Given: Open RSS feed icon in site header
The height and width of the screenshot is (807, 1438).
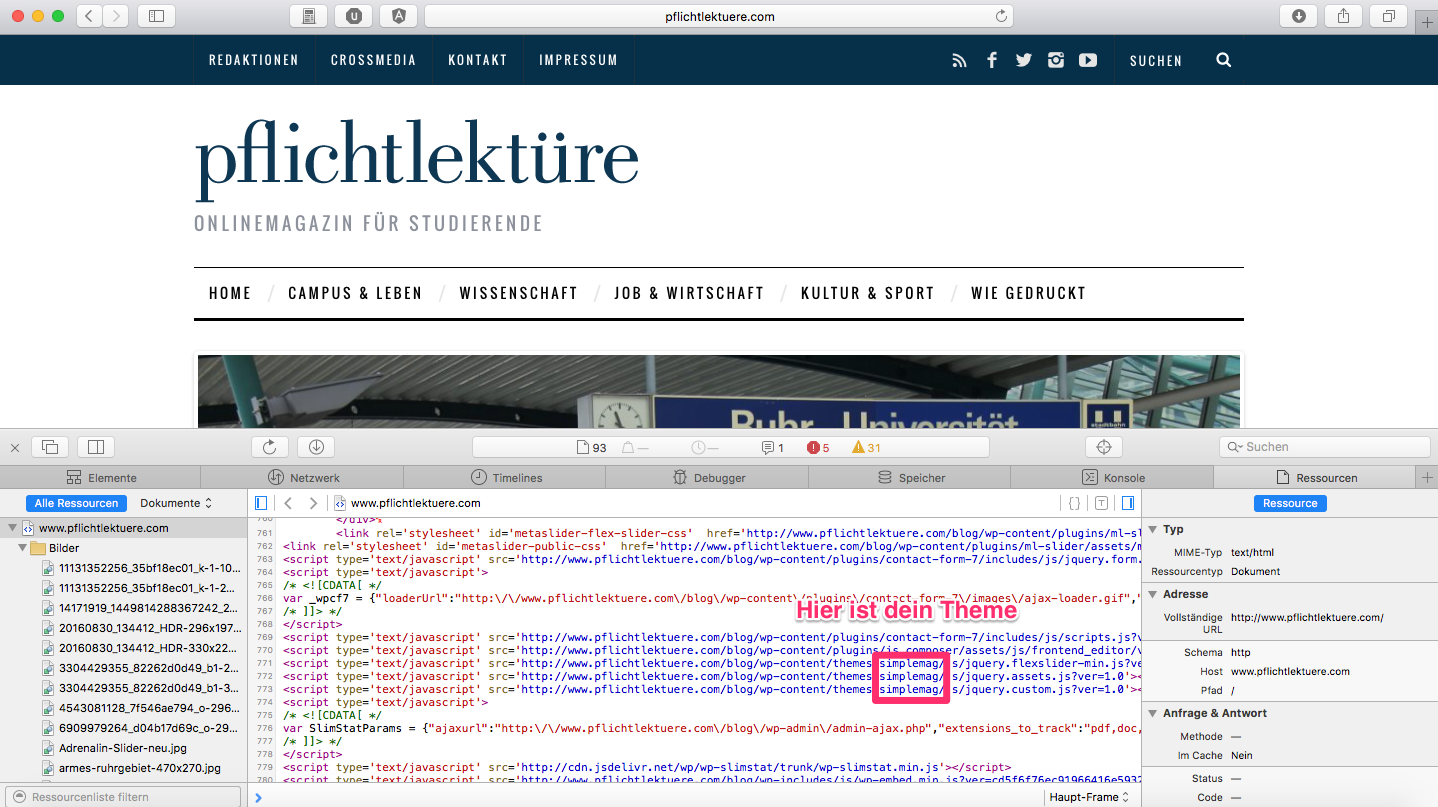Looking at the screenshot, I should coord(959,60).
